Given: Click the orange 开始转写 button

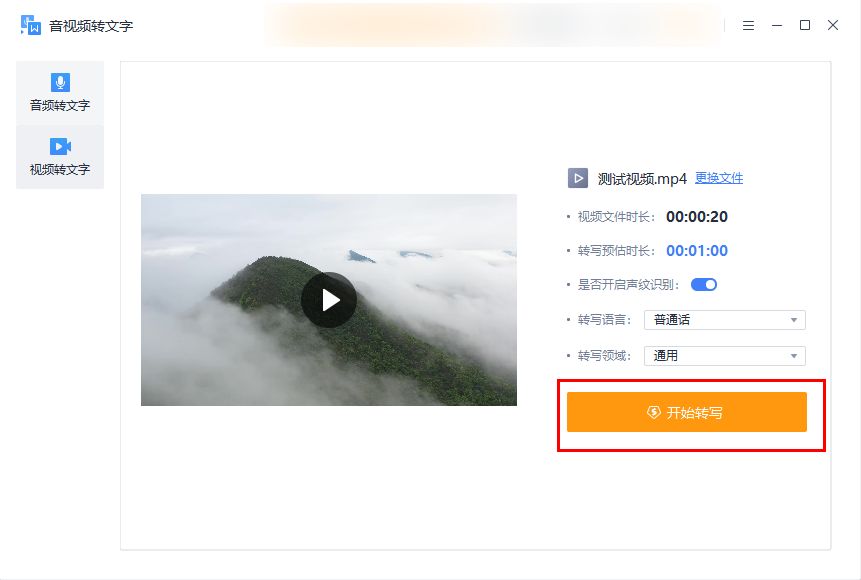Looking at the screenshot, I should [686, 412].
